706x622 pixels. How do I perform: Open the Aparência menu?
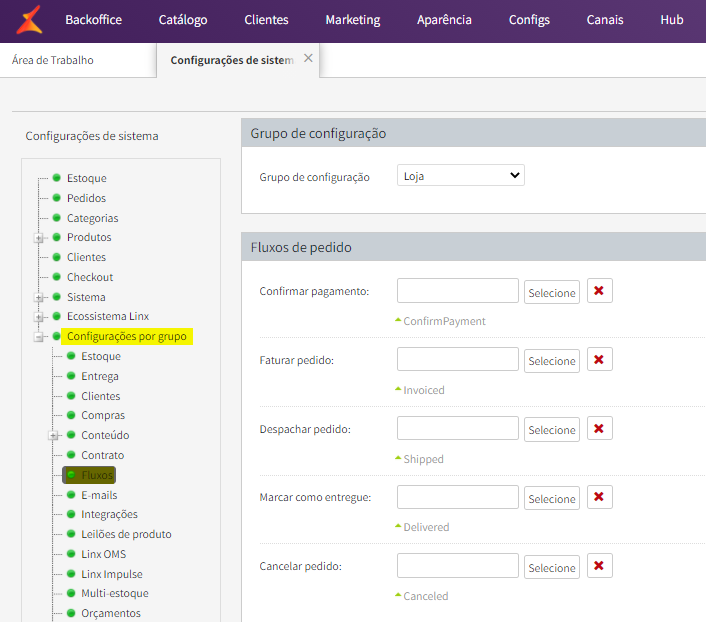click(x=444, y=20)
